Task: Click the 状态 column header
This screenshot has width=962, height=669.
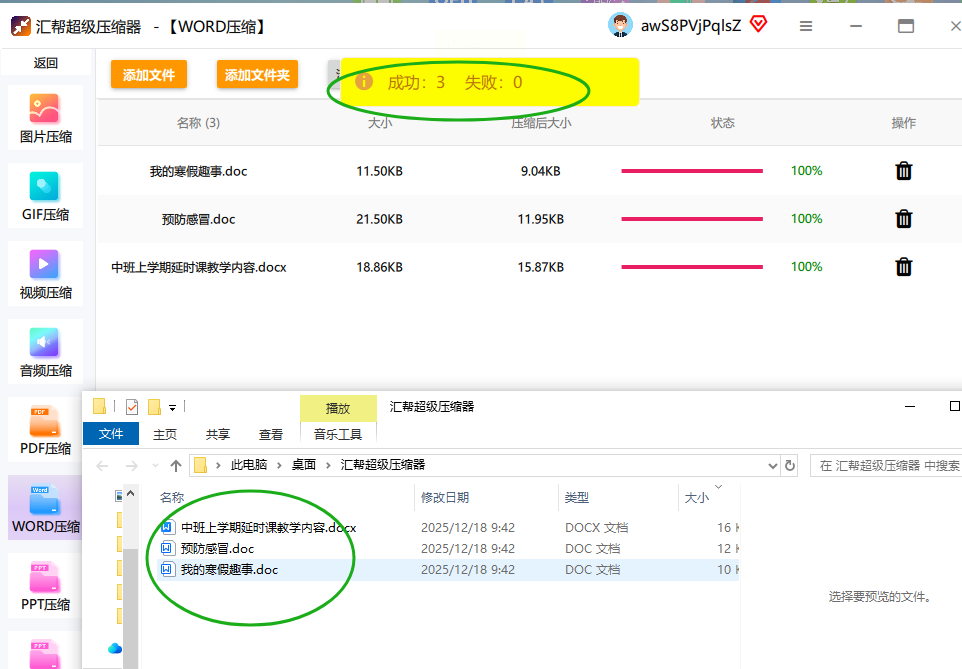Action: [x=722, y=123]
